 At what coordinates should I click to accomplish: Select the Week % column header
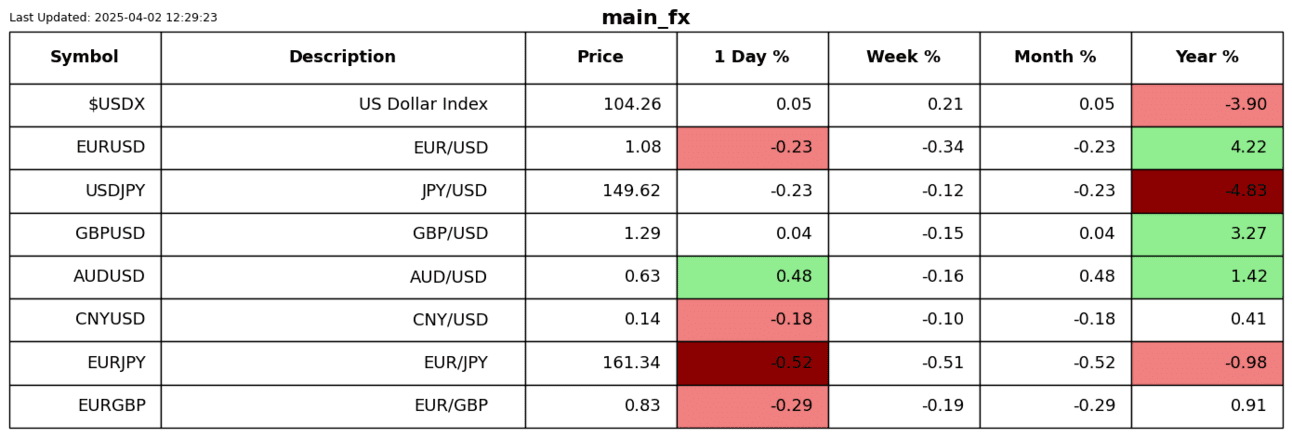click(903, 57)
